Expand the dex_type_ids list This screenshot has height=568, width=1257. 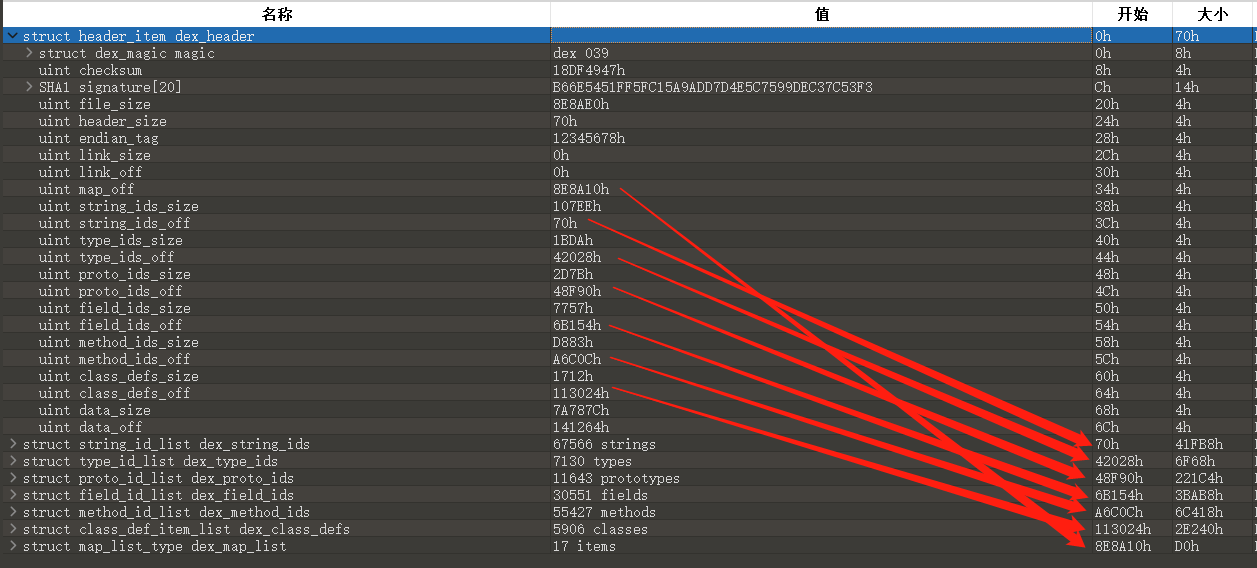pos(12,461)
